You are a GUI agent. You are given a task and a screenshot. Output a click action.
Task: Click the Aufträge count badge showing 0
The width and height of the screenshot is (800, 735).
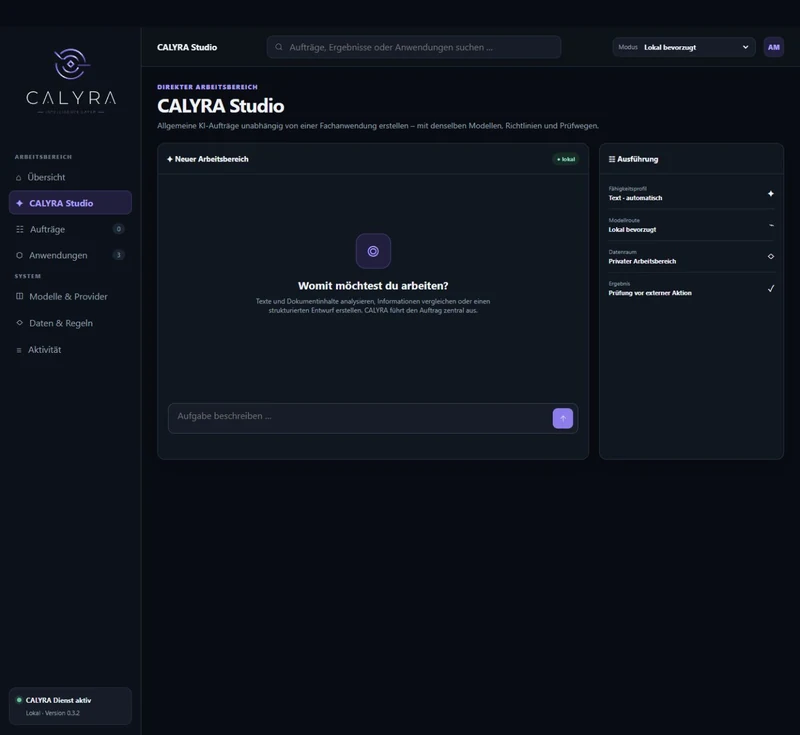[x=118, y=229]
